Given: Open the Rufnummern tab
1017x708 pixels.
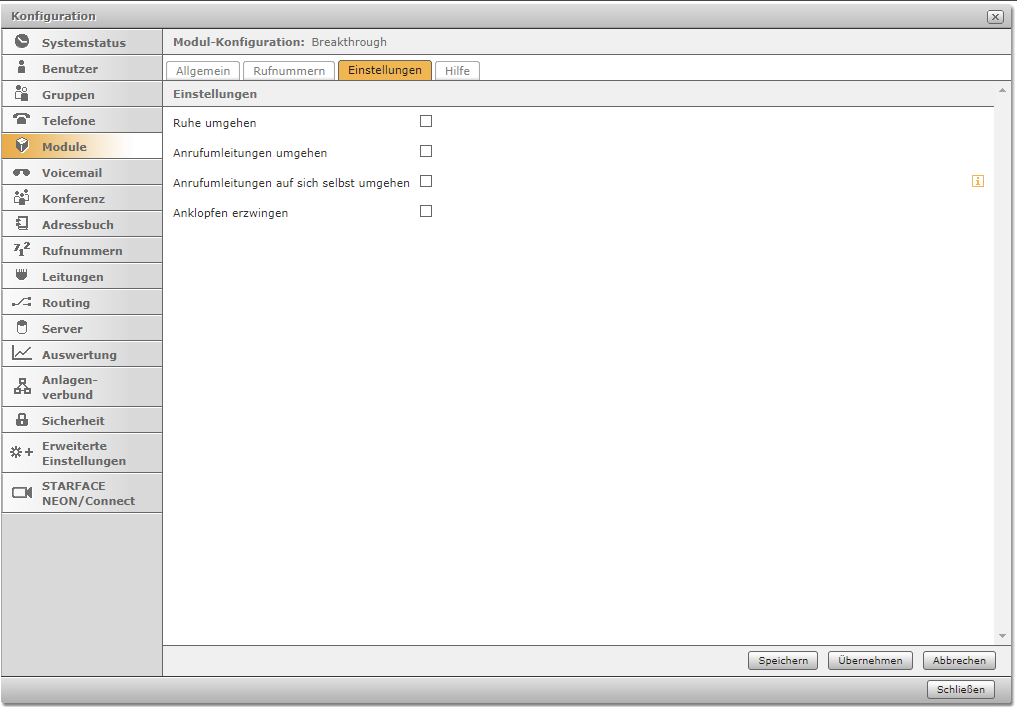Looking at the screenshot, I should pyautogui.click(x=289, y=71).
